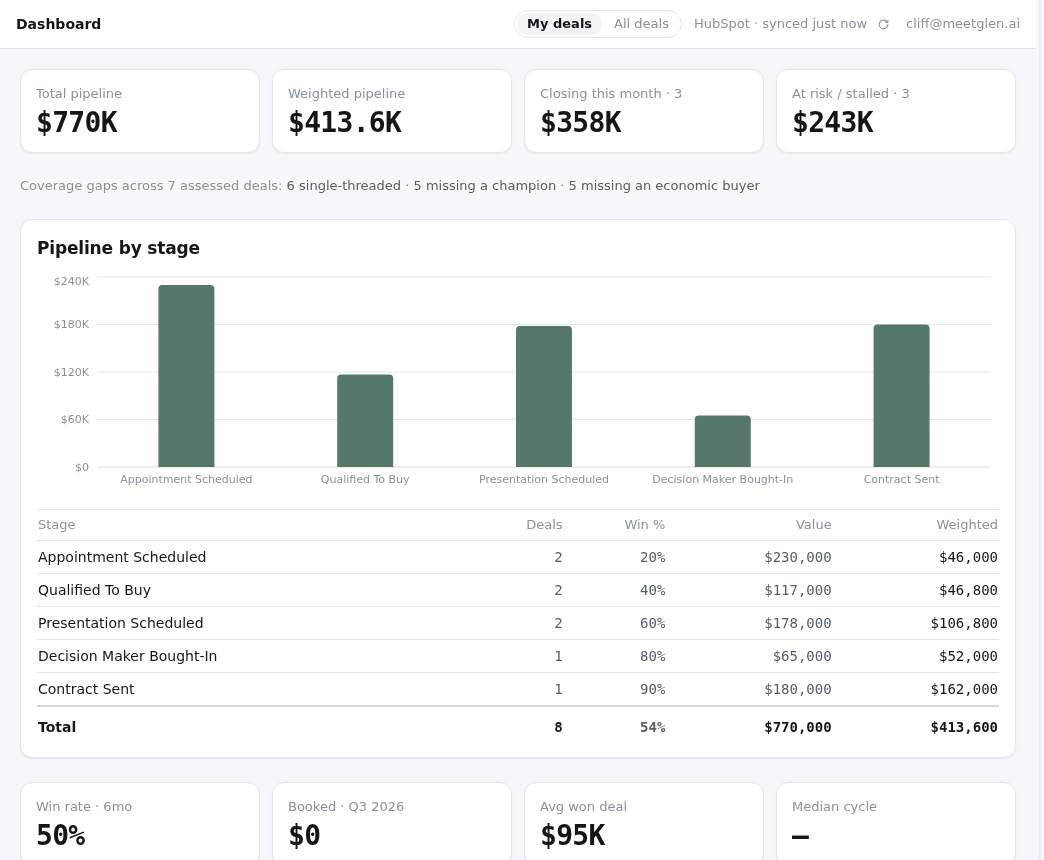Image resolution: width=1044 pixels, height=860 pixels.
Task: Click HubSpot synced just now status
Action: pos(780,24)
